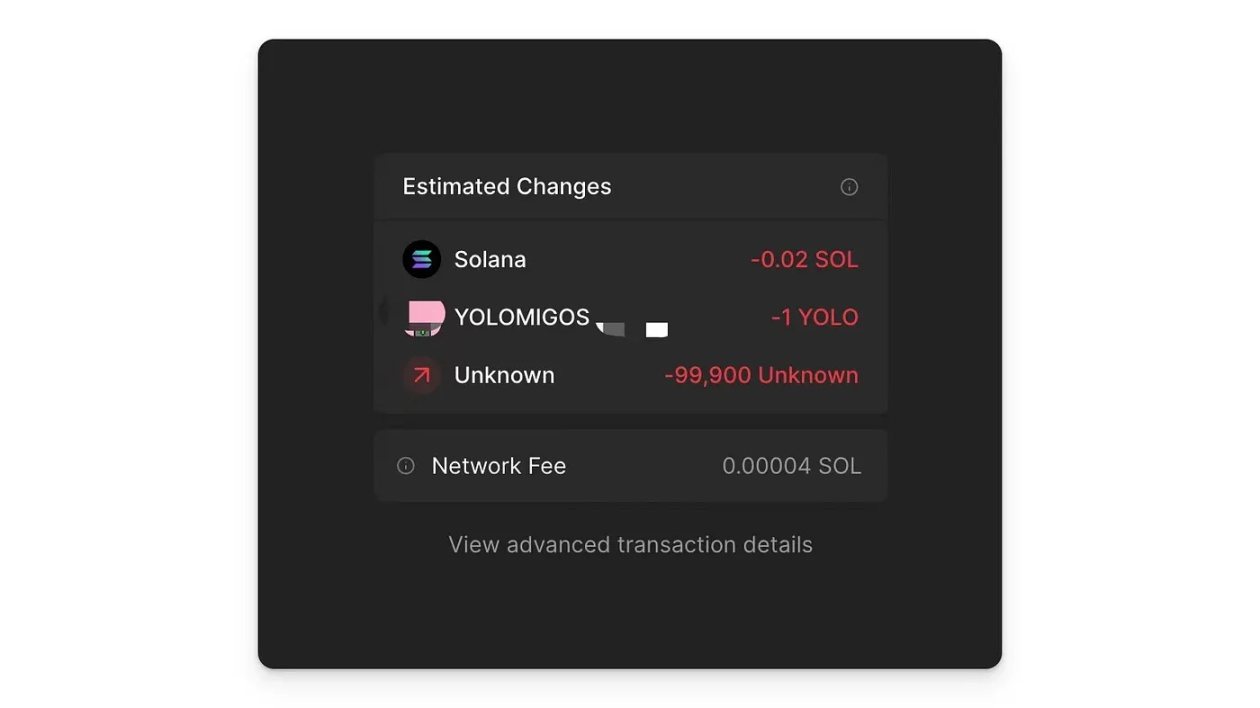The width and height of the screenshot is (1260, 708).
Task: Click the info icon beside Estimated Changes
Action: 849,187
